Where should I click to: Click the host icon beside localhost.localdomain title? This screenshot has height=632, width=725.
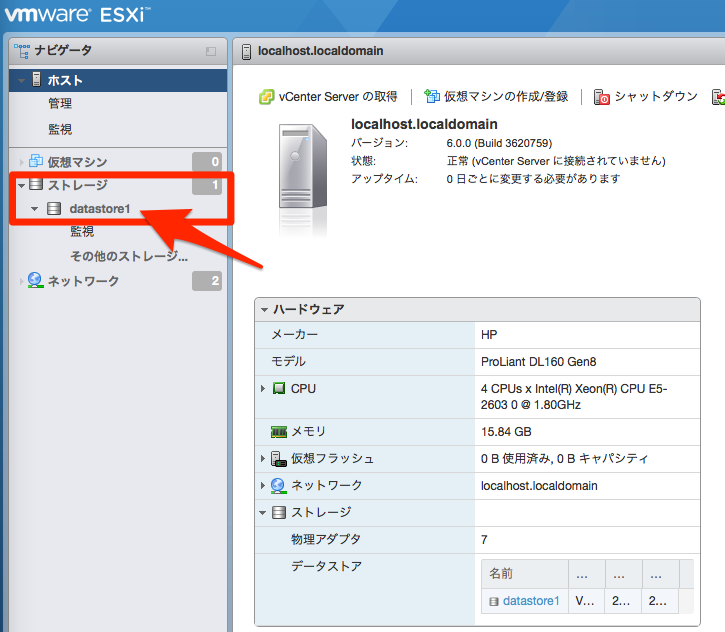coord(246,51)
